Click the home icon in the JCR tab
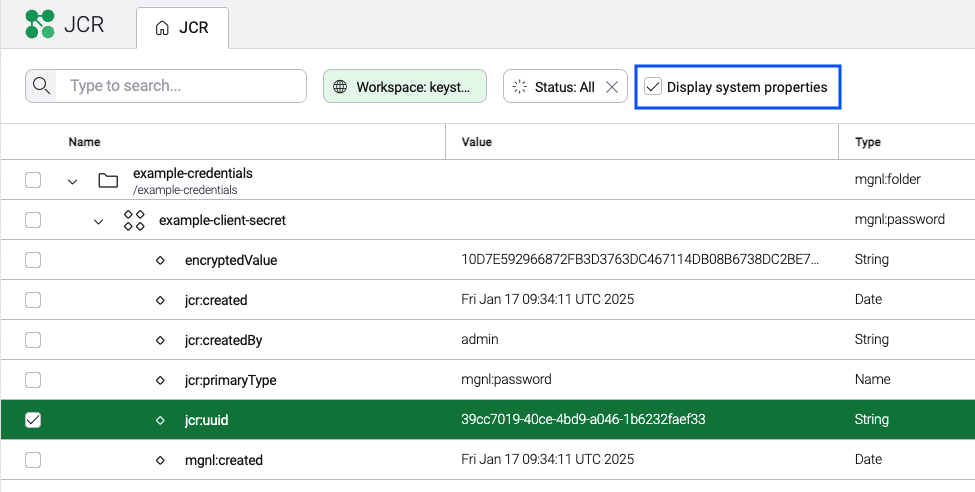The height and width of the screenshot is (492, 975). [162, 28]
